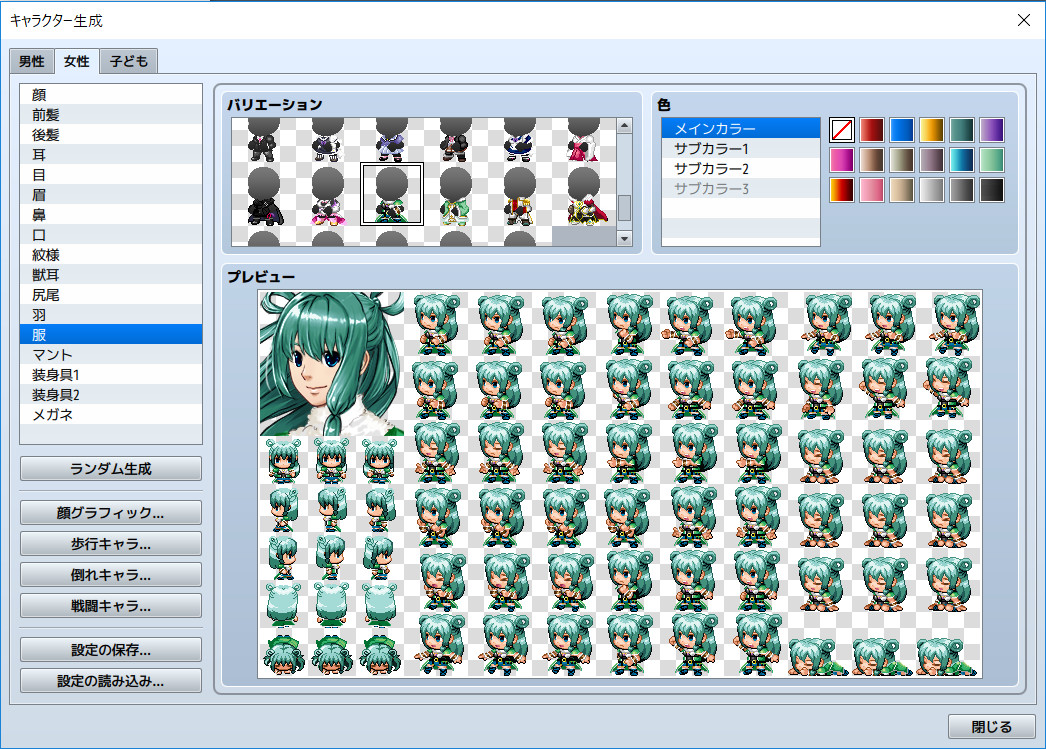Viewport: 1046px width, 749px height.
Task: Select メガネ in the parts list
Action: (x=110, y=414)
